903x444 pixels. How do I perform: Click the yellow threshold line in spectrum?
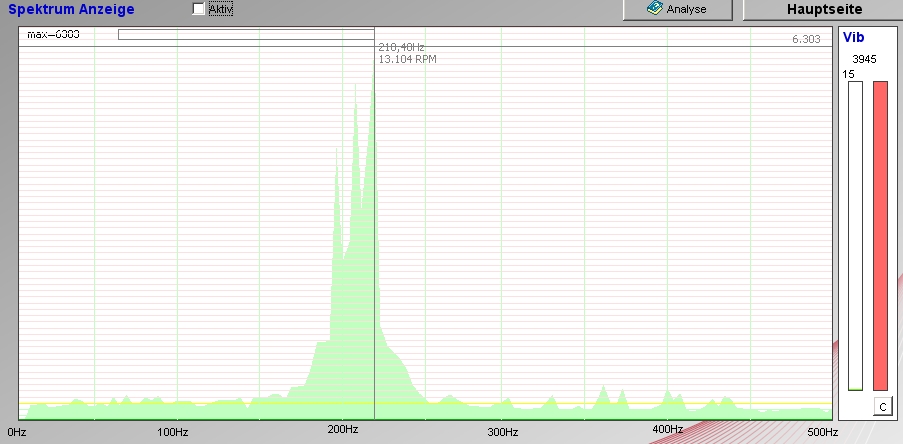click(426, 403)
